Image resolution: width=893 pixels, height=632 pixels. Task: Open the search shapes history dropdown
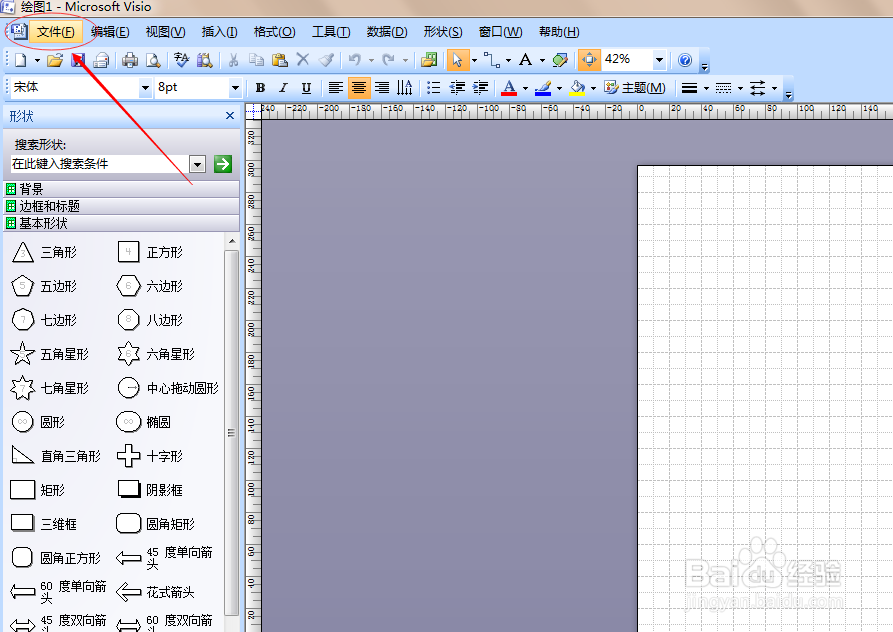pyautogui.click(x=197, y=165)
